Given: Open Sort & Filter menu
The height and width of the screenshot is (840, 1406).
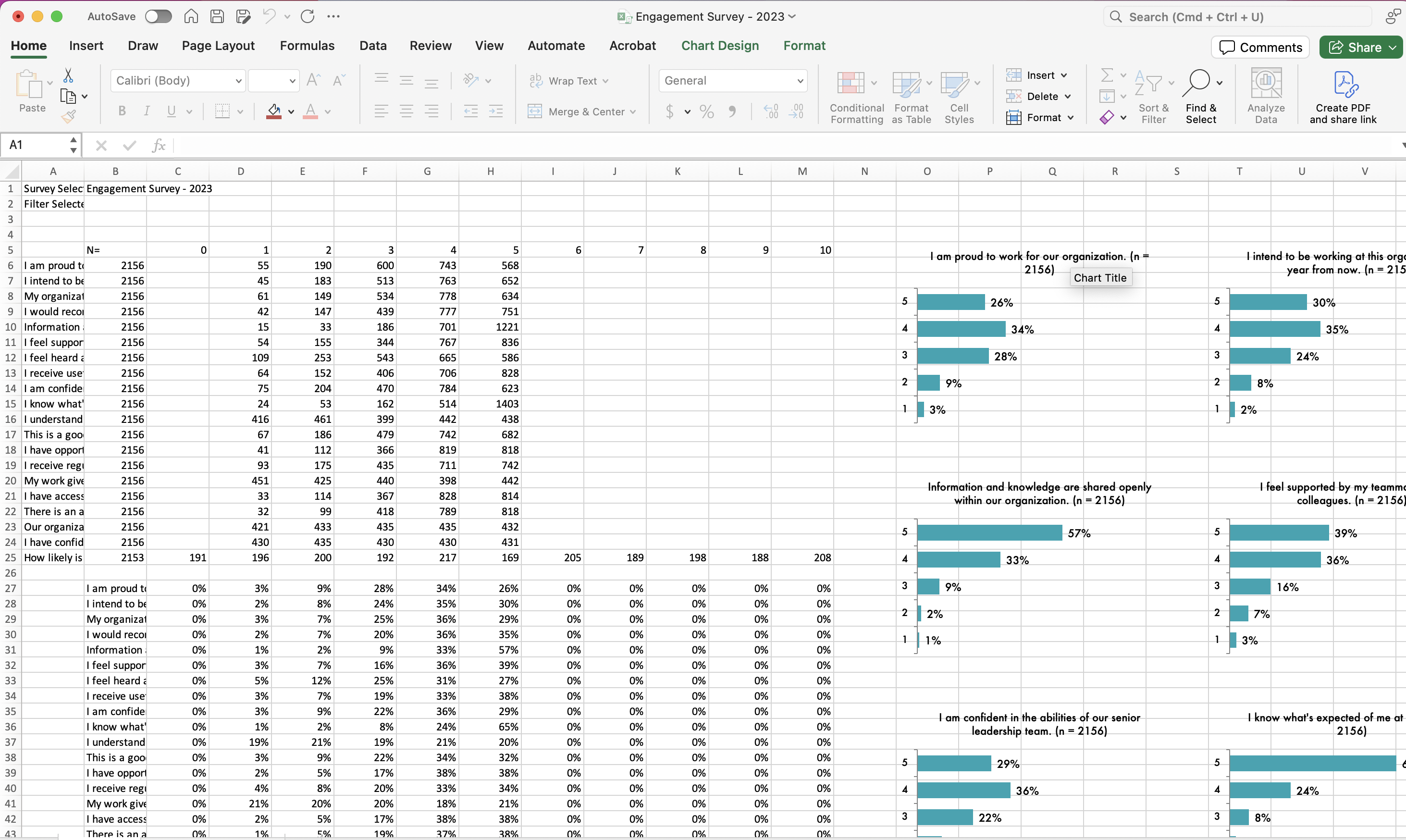Looking at the screenshot, I should [1154, 97].
